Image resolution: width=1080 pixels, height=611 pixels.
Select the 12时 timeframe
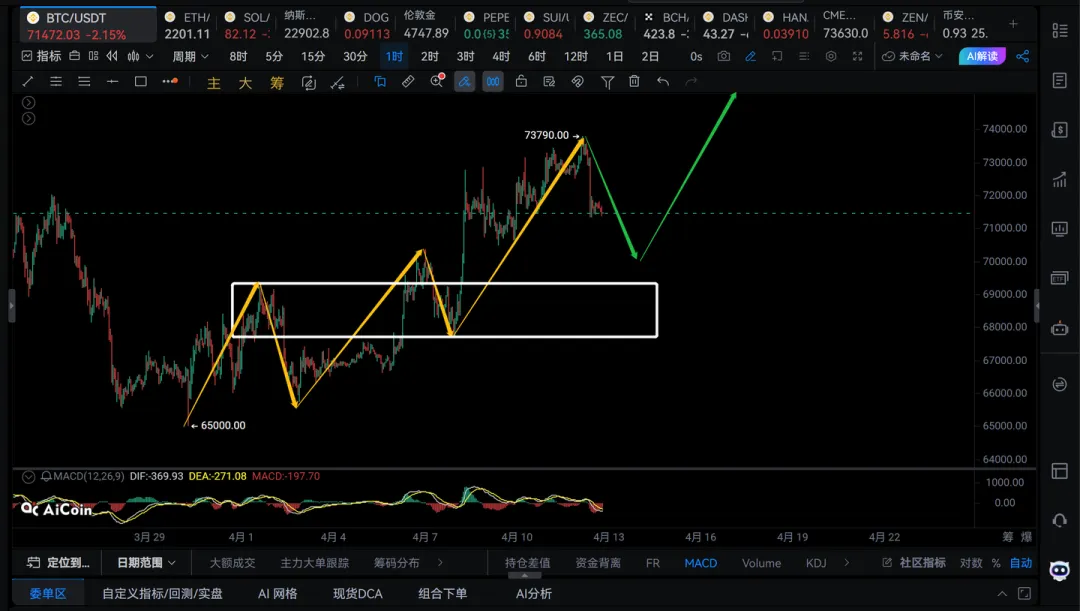576,56
